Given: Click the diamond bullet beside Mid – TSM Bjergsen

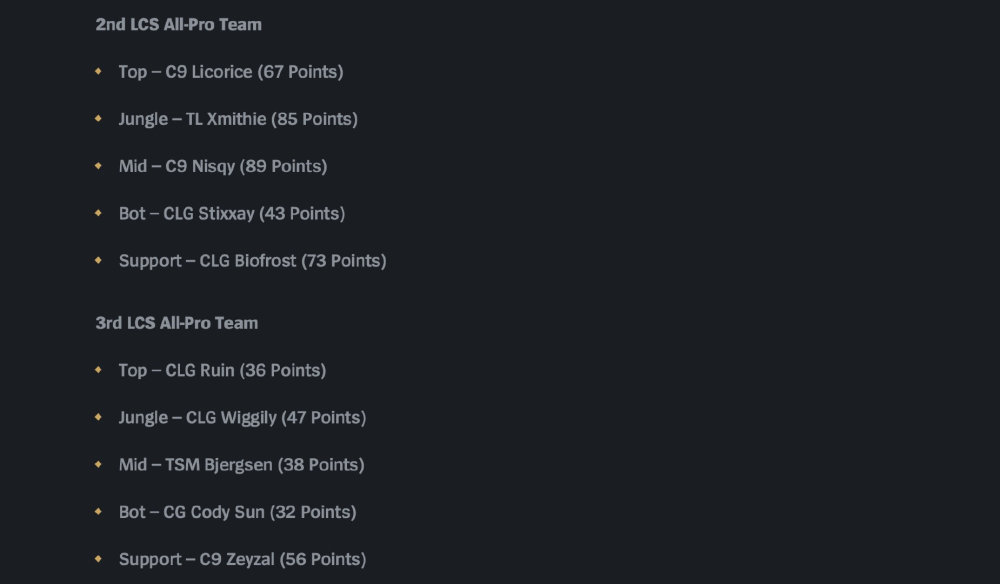Looking at the screenshot, I should [x=98, y=464].
